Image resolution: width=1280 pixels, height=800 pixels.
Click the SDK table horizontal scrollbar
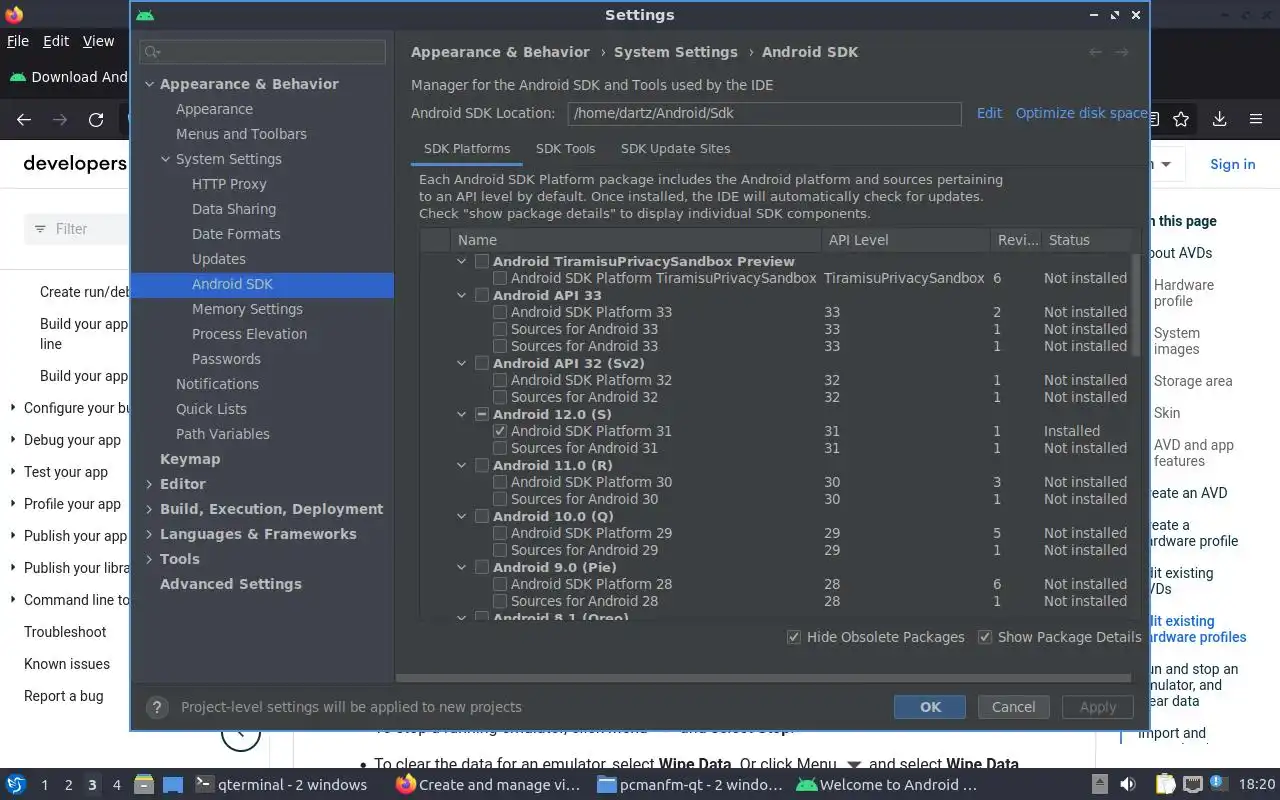coord(763,677)
